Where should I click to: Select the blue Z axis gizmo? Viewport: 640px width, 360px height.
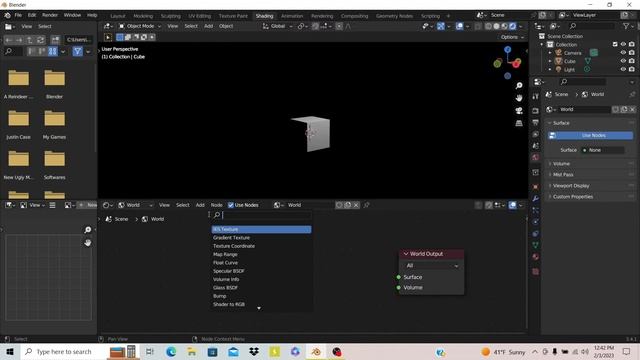(507, 49)
